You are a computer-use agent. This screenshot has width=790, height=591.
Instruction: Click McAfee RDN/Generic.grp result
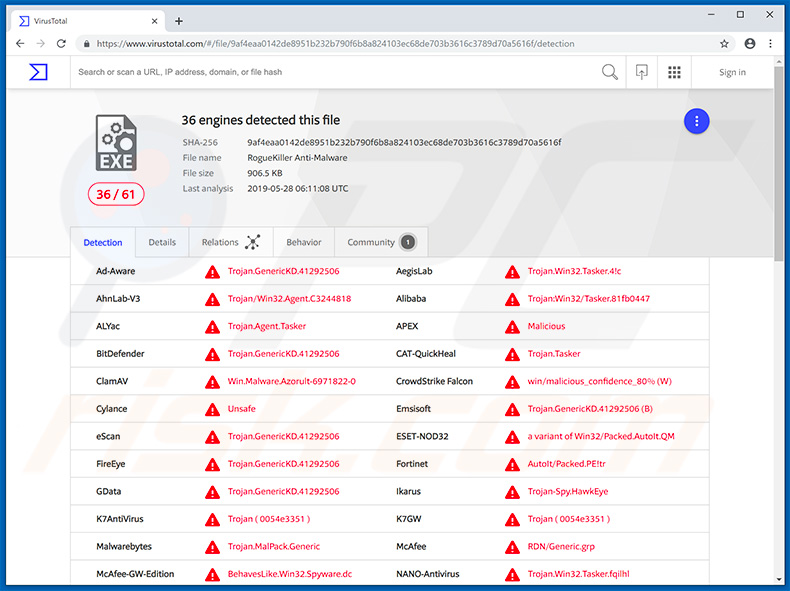(x=561, y=547)
